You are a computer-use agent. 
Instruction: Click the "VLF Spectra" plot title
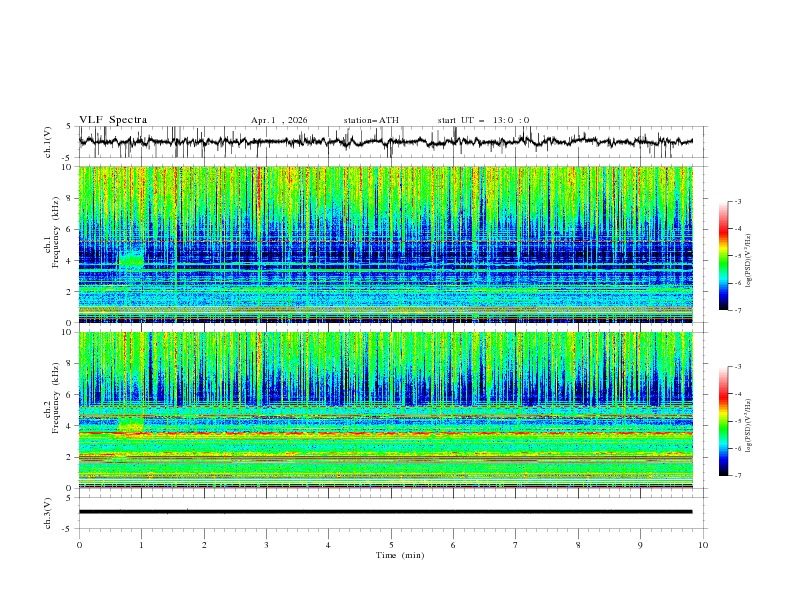pos(113,120)
